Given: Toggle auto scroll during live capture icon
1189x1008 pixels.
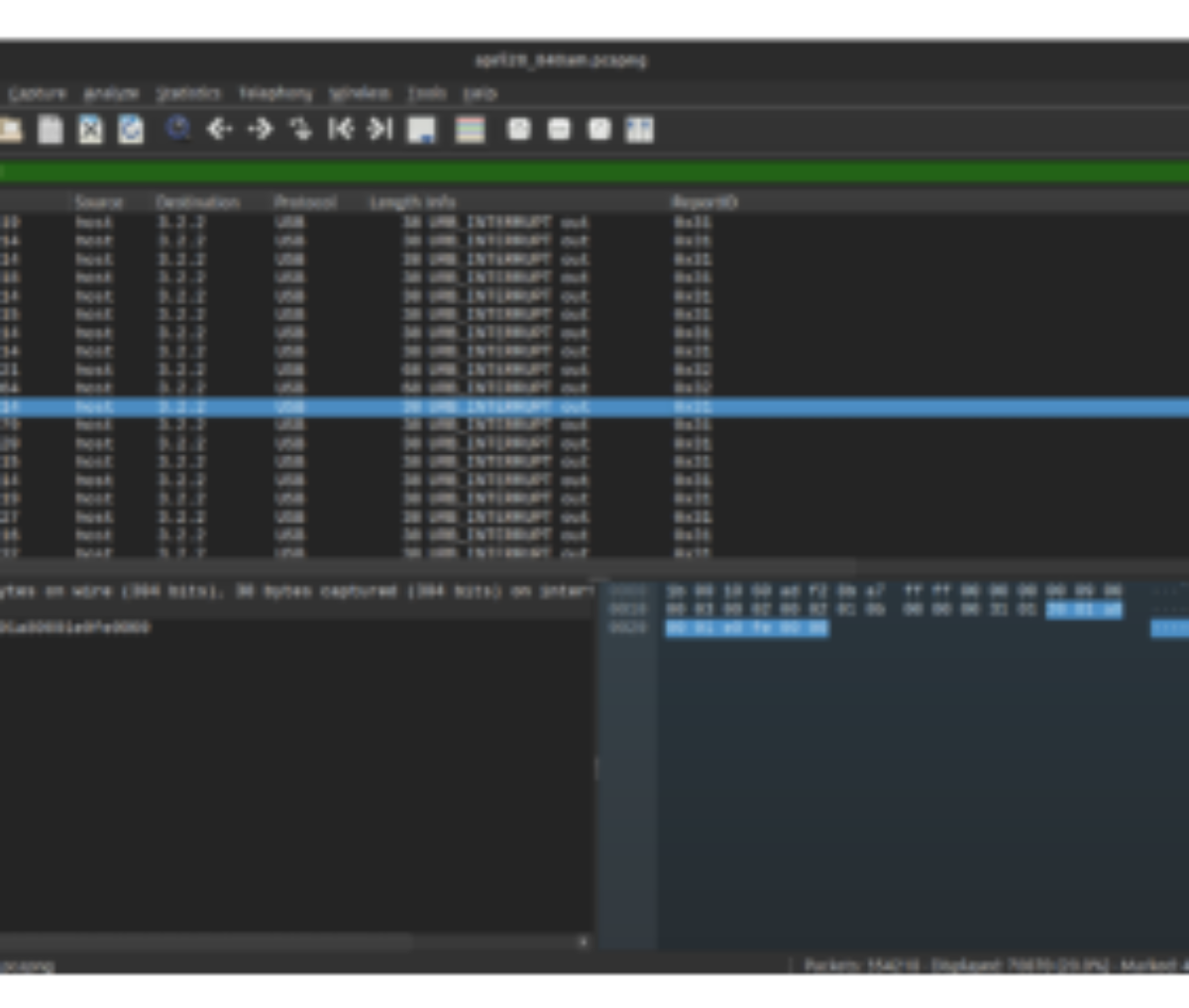Looking at the screenshot, I should [422, 130].
